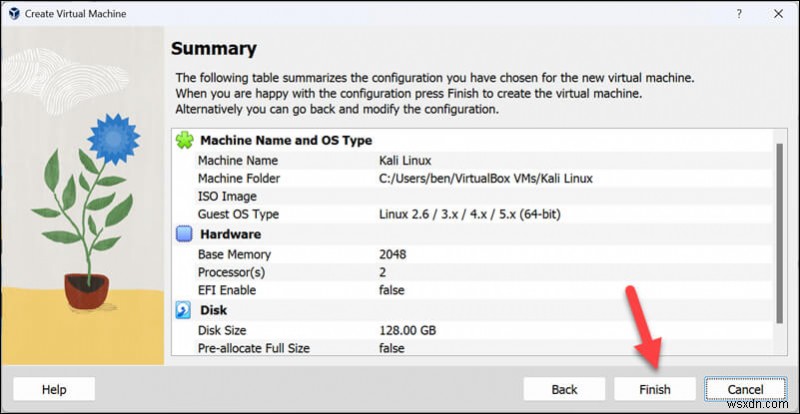Click the Create Virtual Machine window title

76,14
